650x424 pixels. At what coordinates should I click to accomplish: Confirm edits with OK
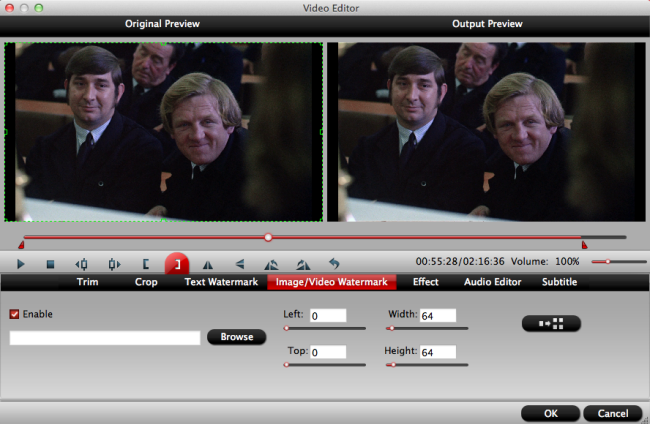pyautogui.click(x=551, y=413)
